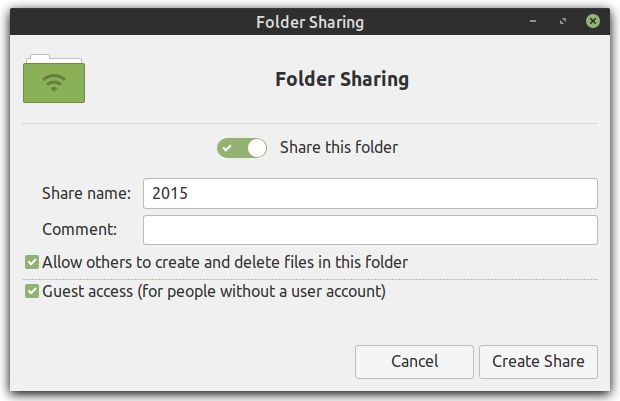The width and height of the screenshot is (620, 401).
Task: Disable the Guest access checkbox
Action: click(x=32, y=291)
